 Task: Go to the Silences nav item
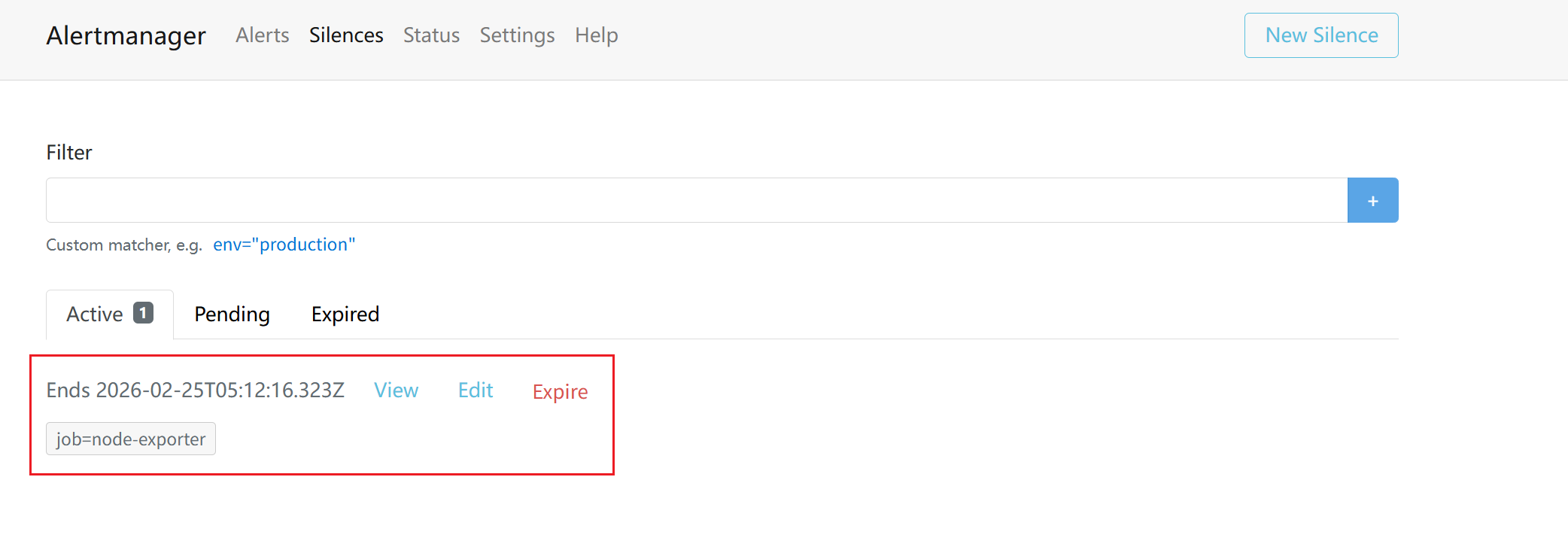point(346,35)
